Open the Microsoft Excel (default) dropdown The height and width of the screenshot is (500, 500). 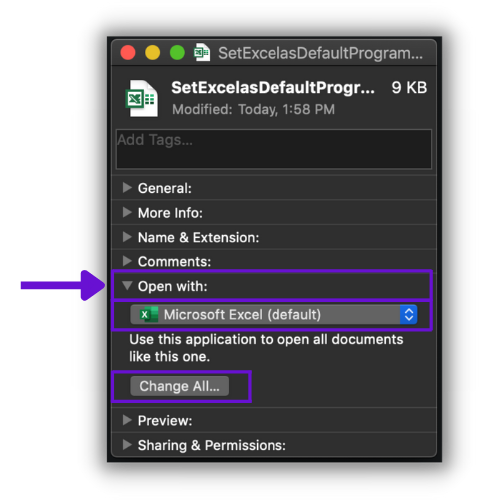point(274,314)
